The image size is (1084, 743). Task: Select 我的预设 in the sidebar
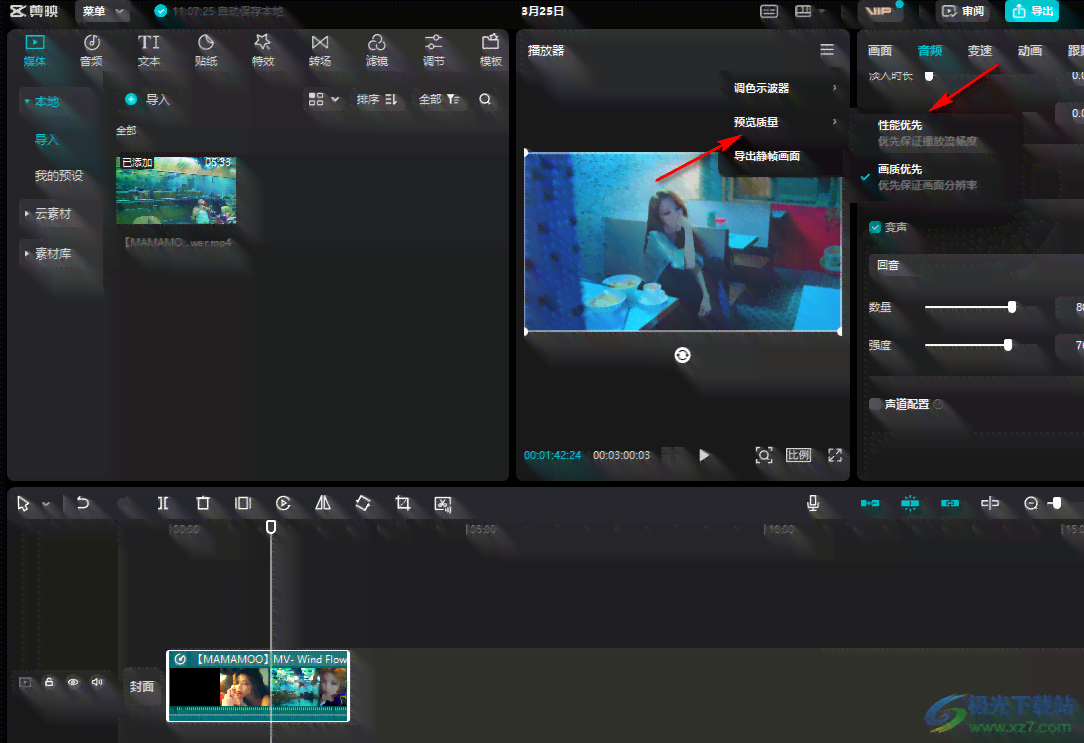click(59, 176)
